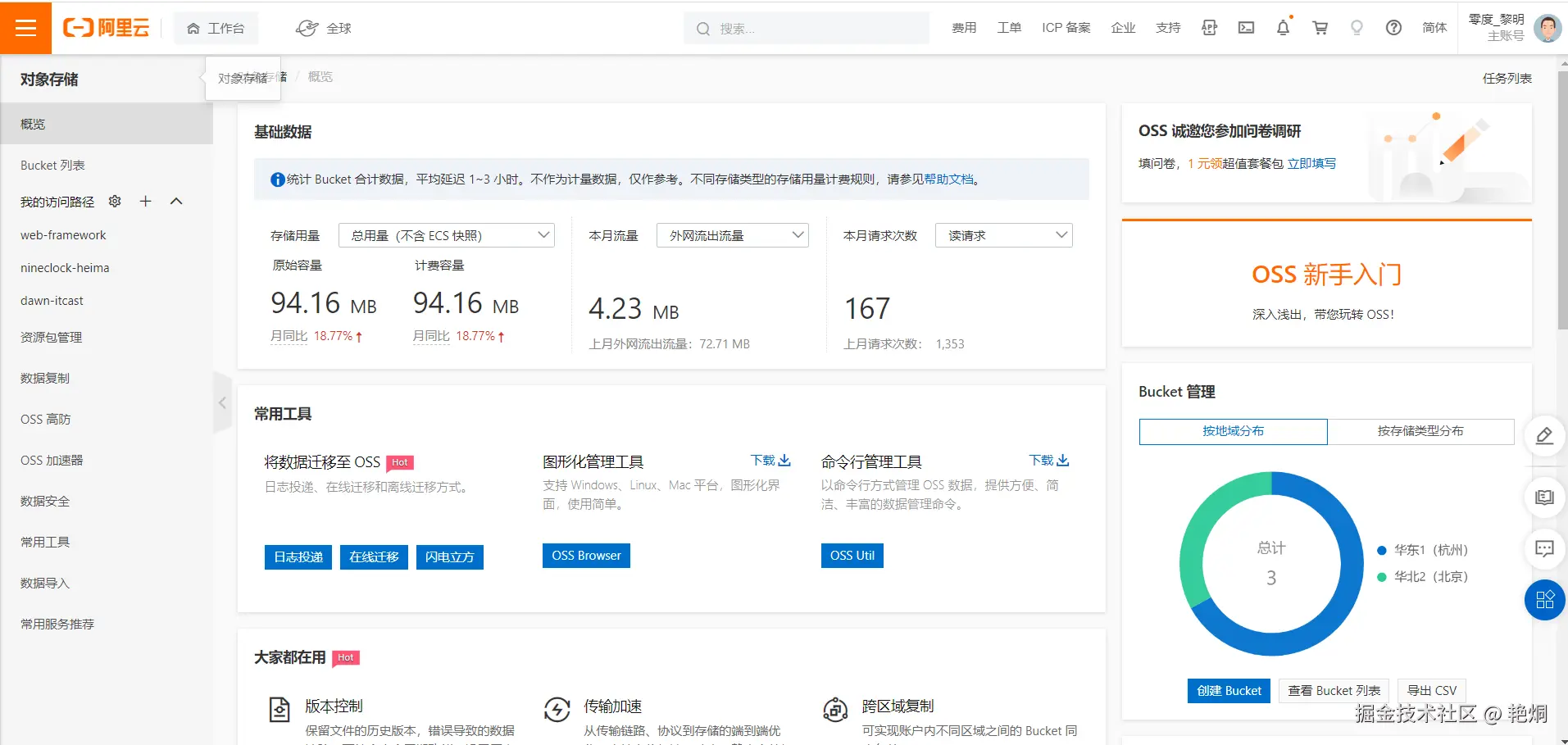This screenshot has width=1568, height=745.
Task: Go to 工作台 workbench
Action: point(216,28)
